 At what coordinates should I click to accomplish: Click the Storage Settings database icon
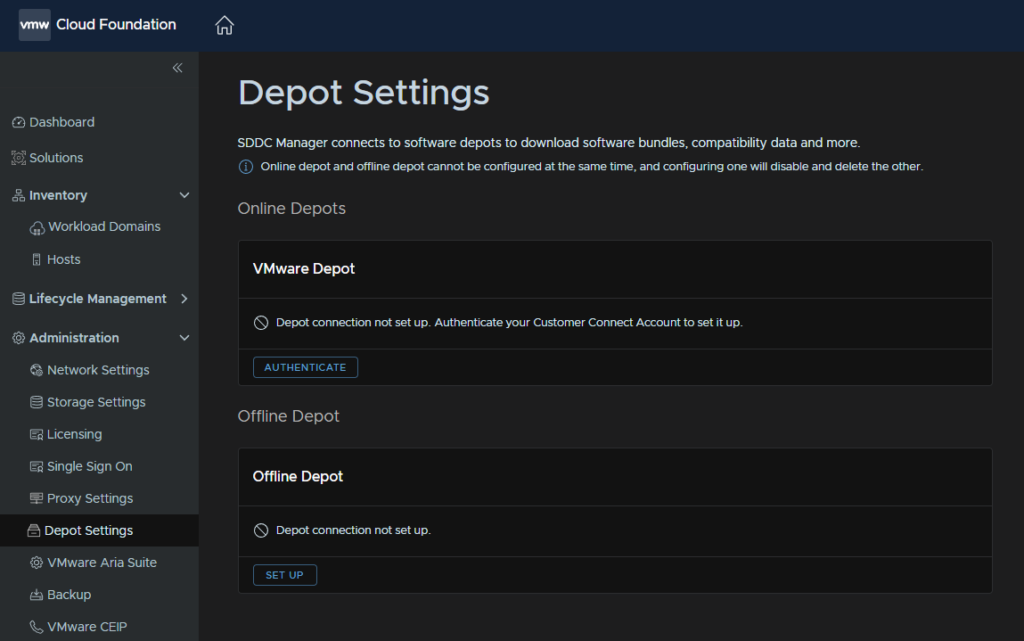(37, 402)
